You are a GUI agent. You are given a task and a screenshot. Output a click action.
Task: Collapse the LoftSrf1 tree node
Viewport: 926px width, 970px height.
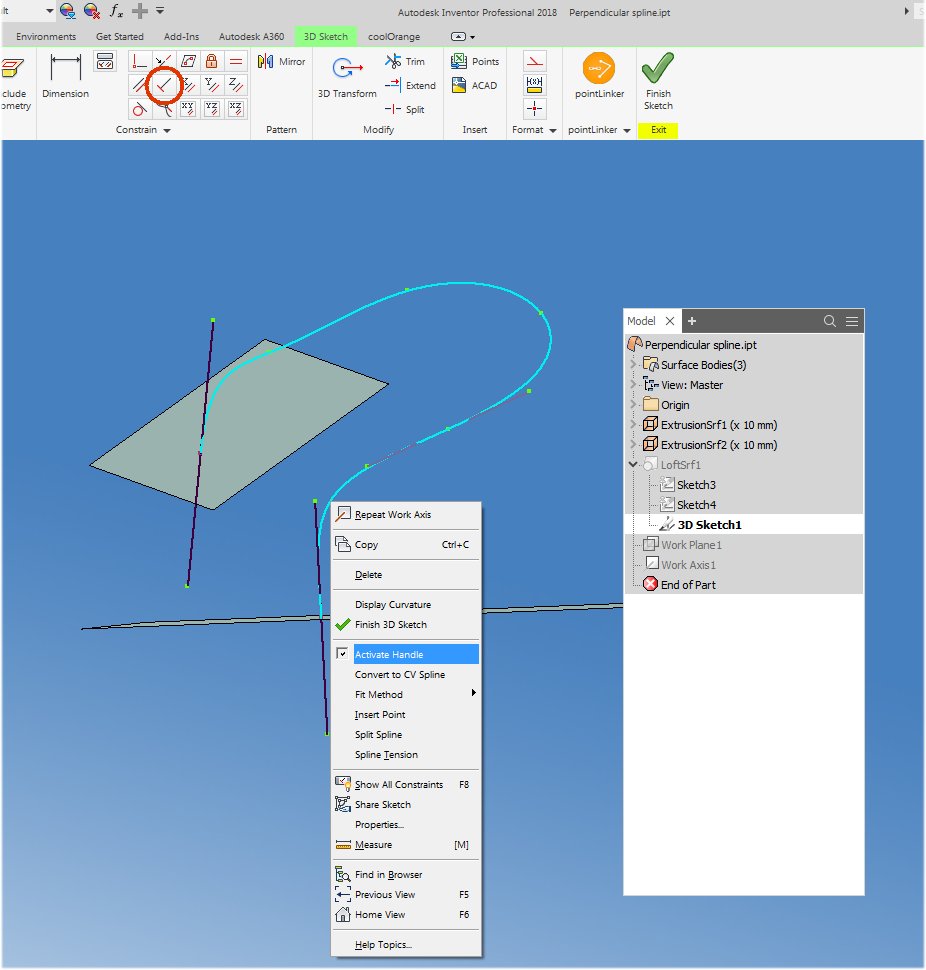coord(634,464)
